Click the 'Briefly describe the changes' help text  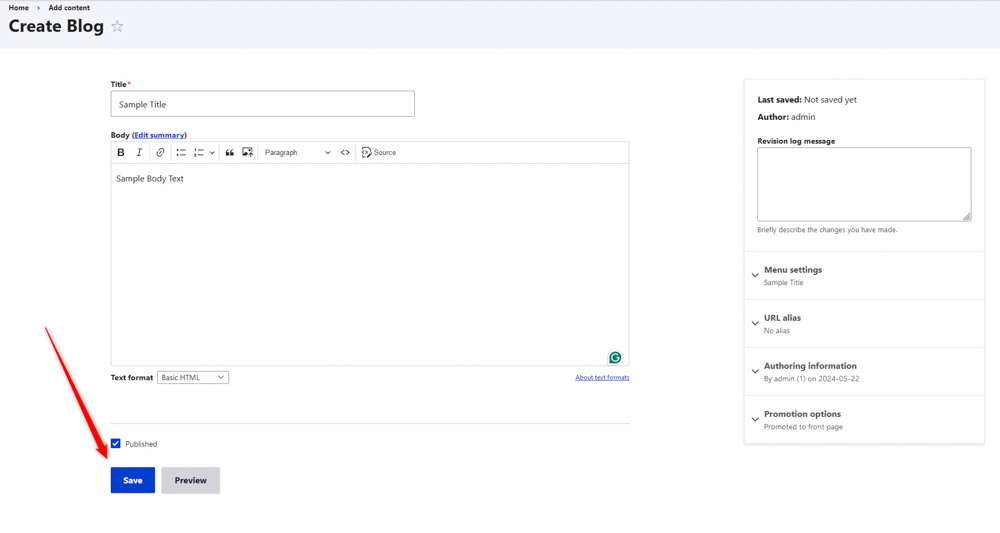click(827, 230)
